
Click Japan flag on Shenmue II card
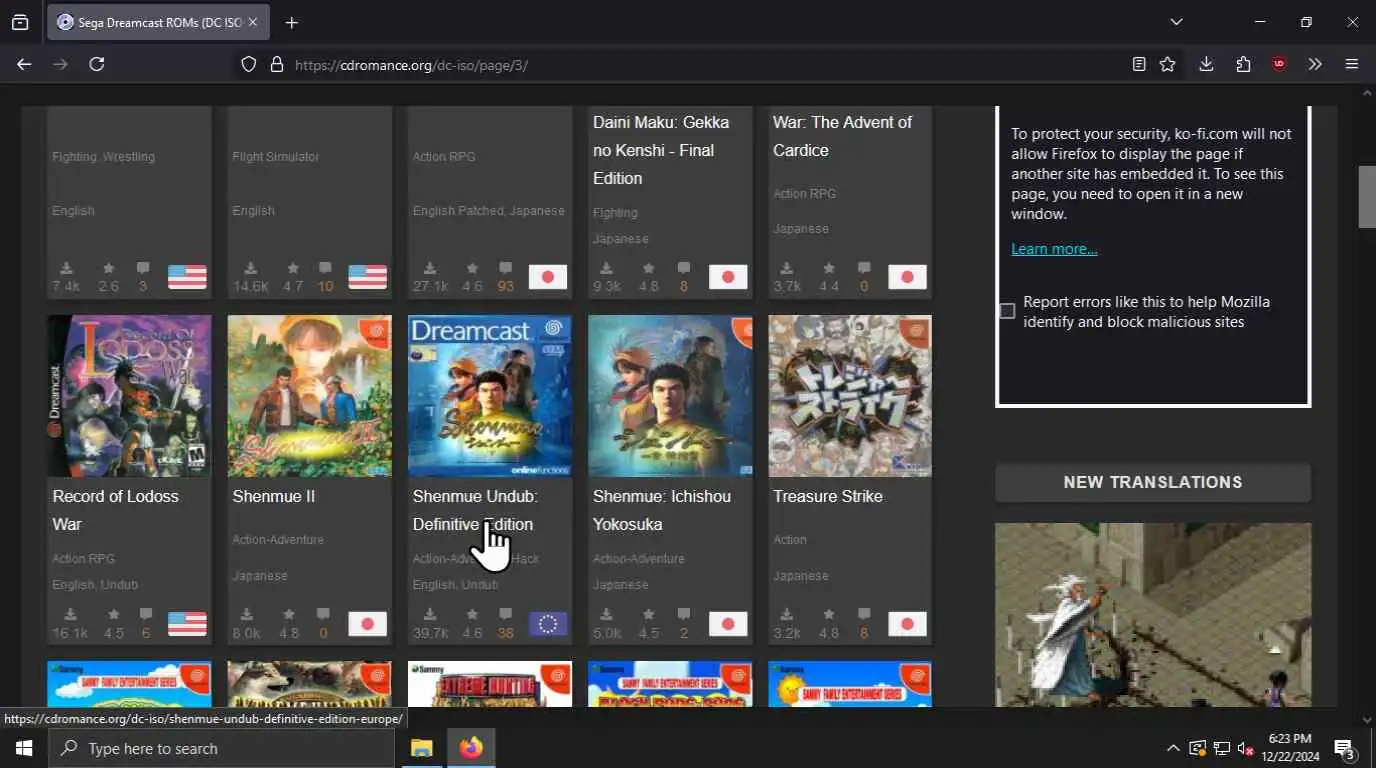[367, 624]
